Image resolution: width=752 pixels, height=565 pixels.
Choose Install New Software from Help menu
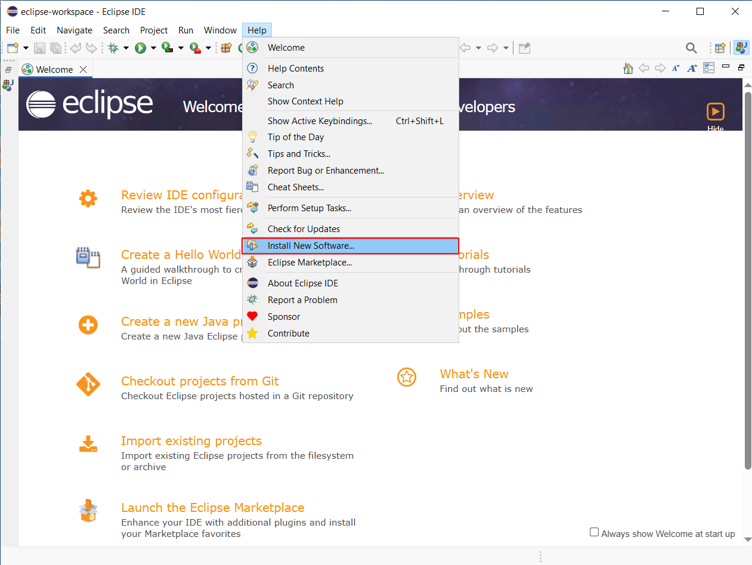pos(351,246)
